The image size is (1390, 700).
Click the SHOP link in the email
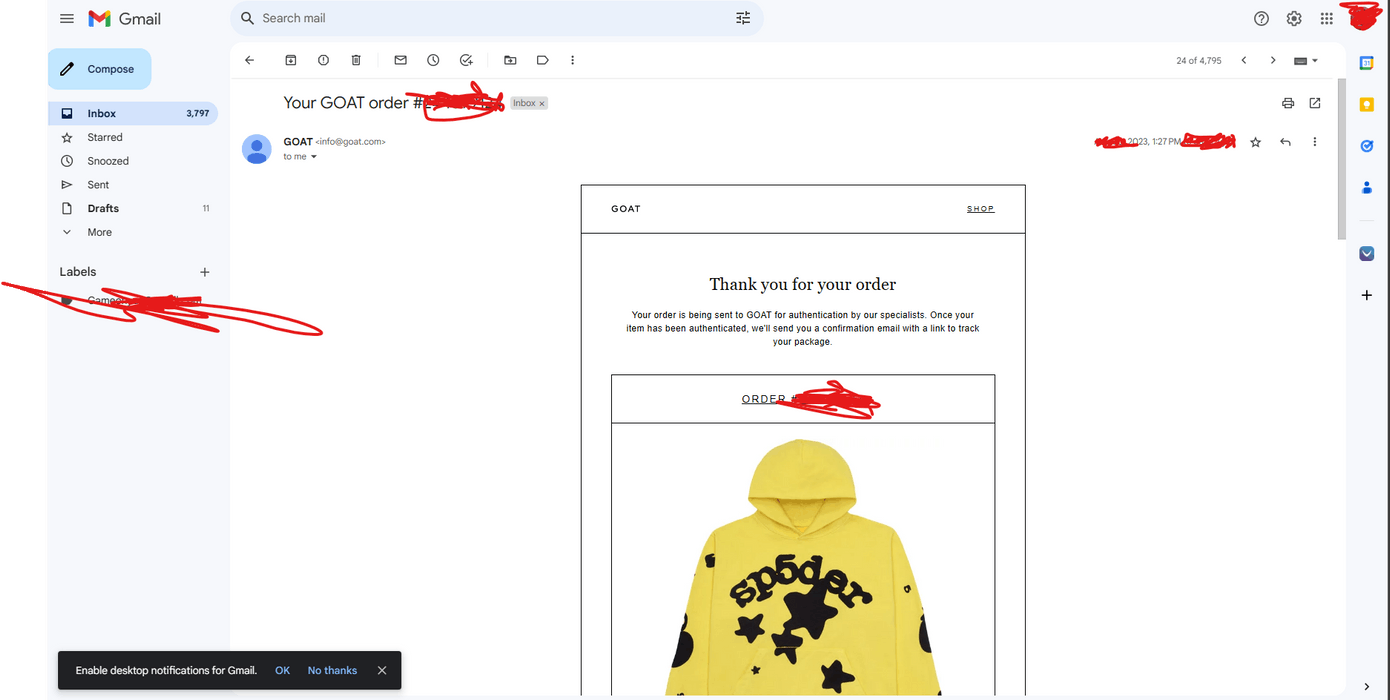point(980,209)
